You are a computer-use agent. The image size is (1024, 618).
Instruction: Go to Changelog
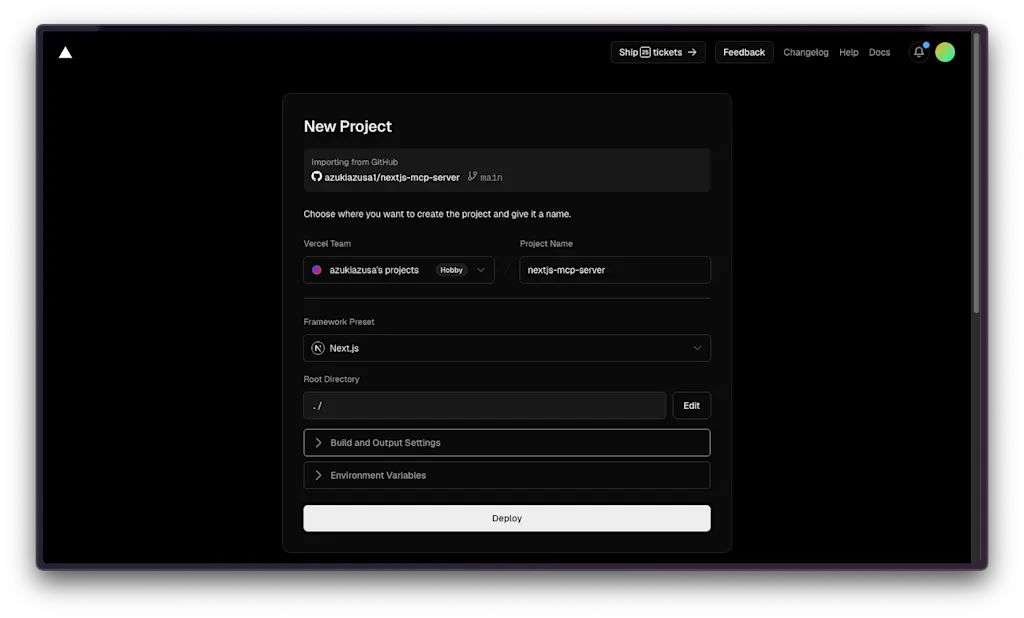pyautogui.click(x=805, y=52)
